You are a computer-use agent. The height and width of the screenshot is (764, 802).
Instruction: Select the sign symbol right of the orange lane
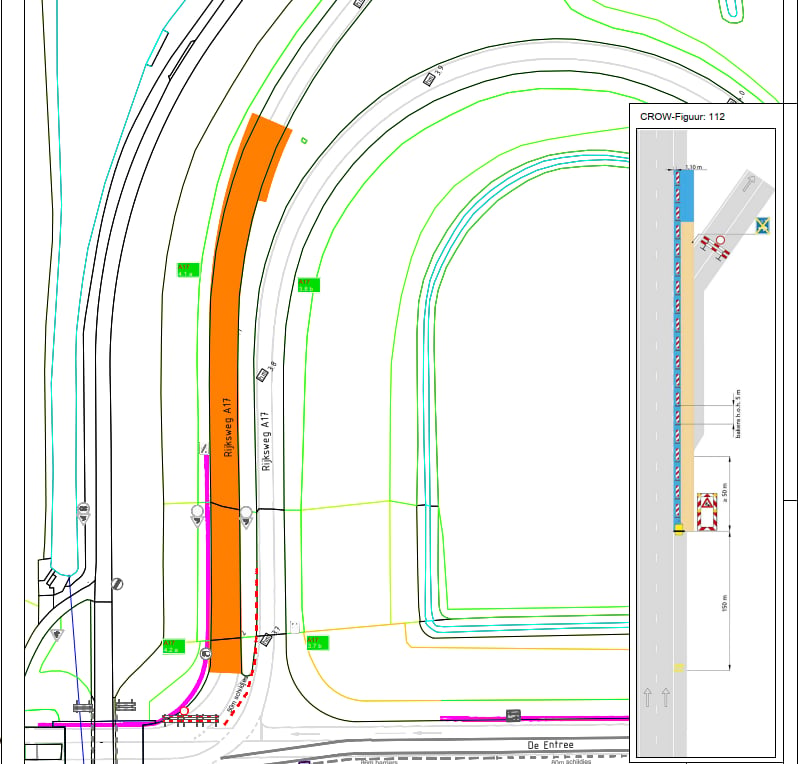click(246, 516)
